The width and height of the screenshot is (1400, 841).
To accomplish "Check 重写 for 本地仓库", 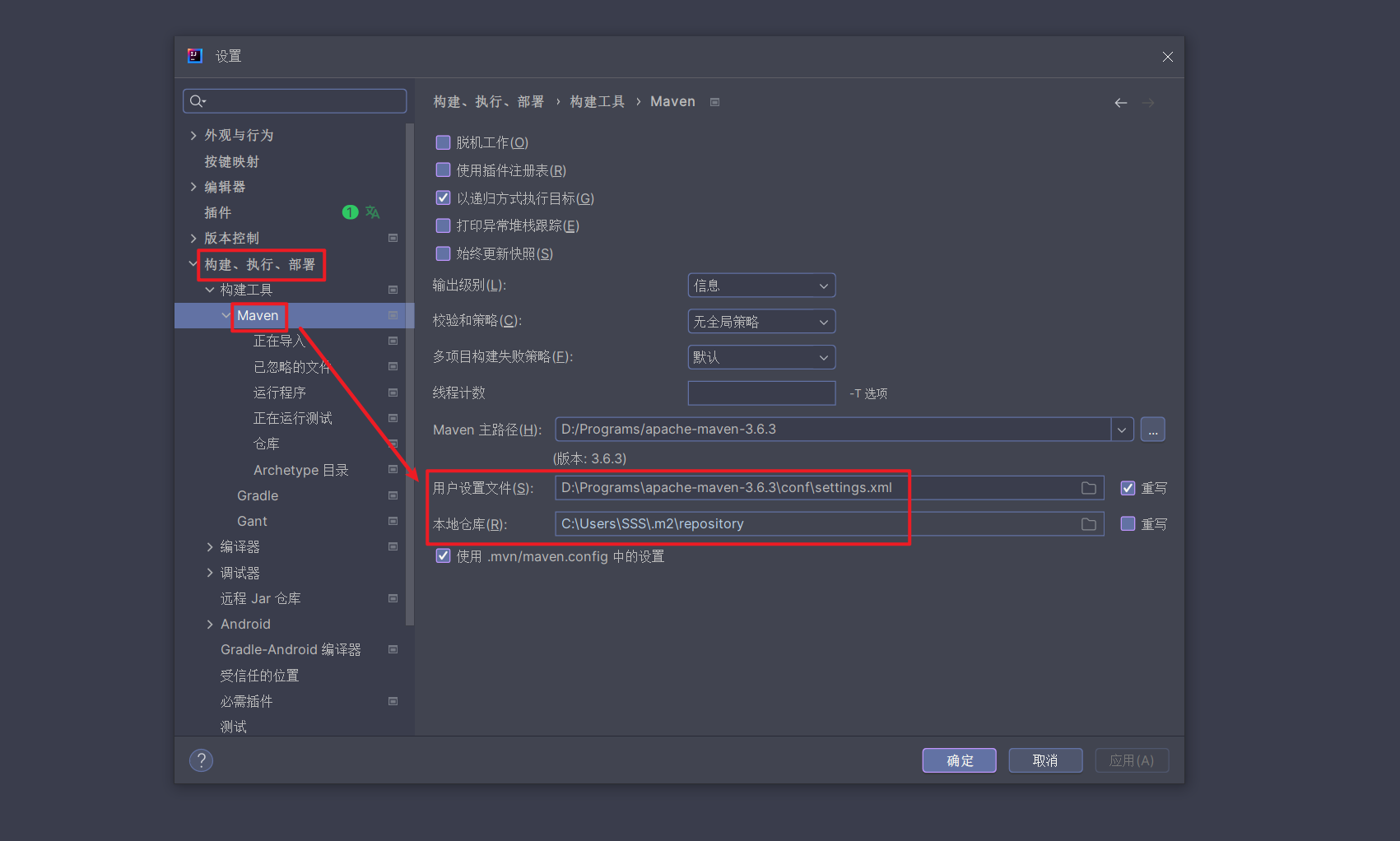I will point(1128,523).
